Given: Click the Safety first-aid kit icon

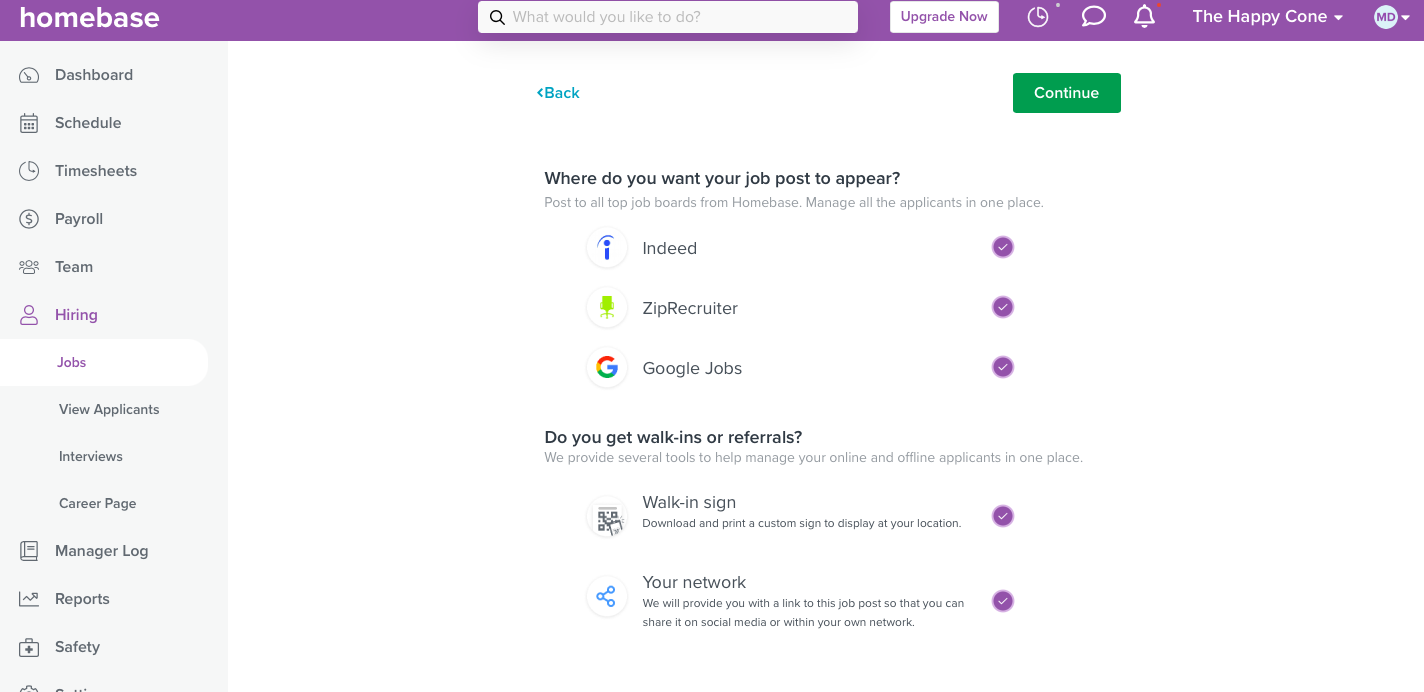Looking at the screenshot, I should pos(29,647).
